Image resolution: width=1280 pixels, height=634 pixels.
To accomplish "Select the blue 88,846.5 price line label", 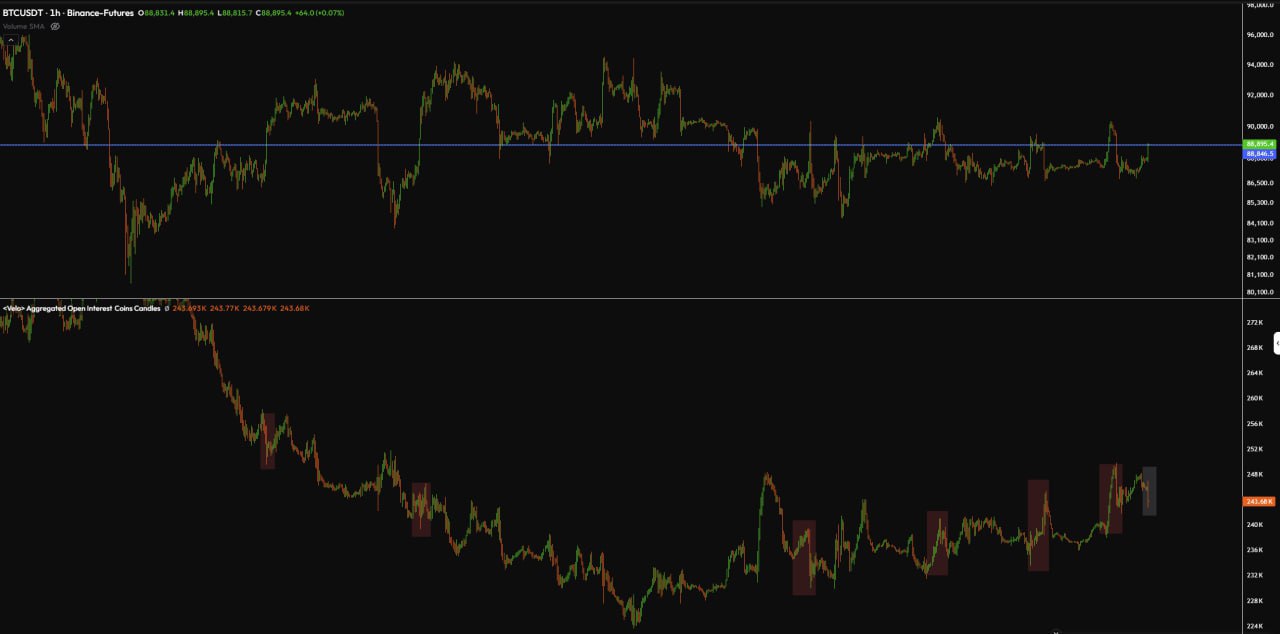I will (1258, 154).
